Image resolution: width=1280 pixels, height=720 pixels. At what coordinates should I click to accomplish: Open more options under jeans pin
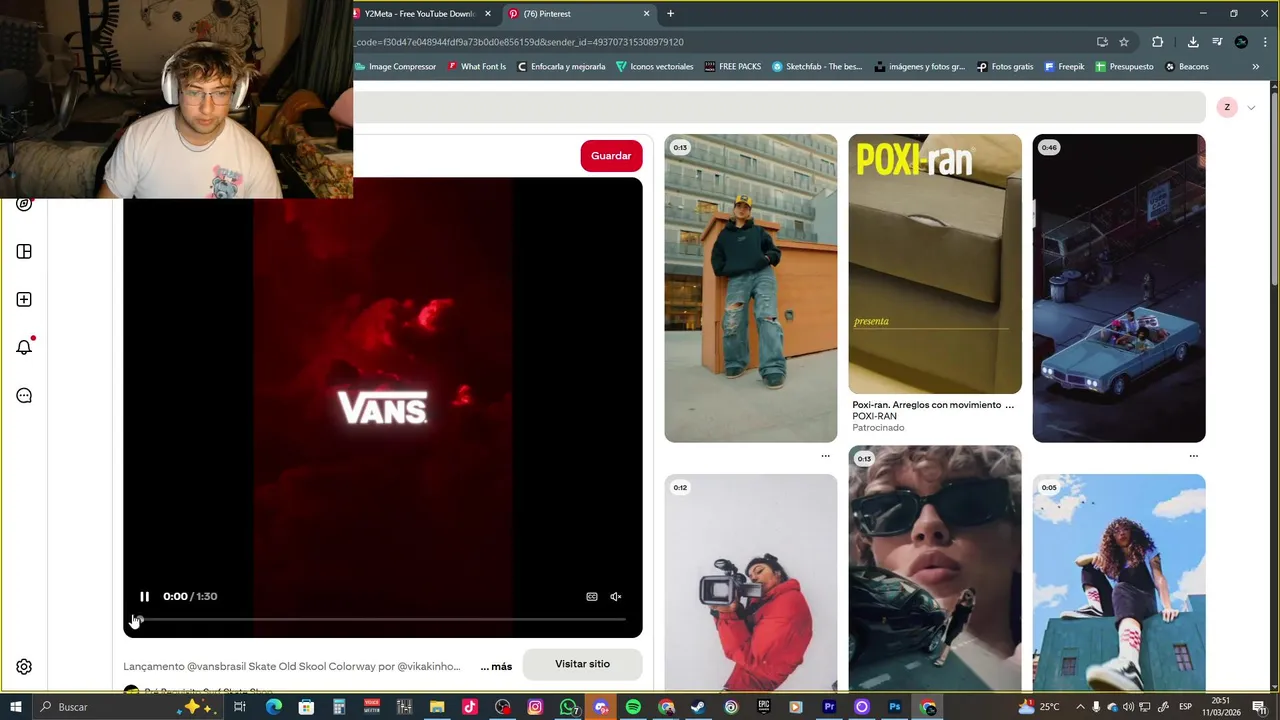pos(825,456)
